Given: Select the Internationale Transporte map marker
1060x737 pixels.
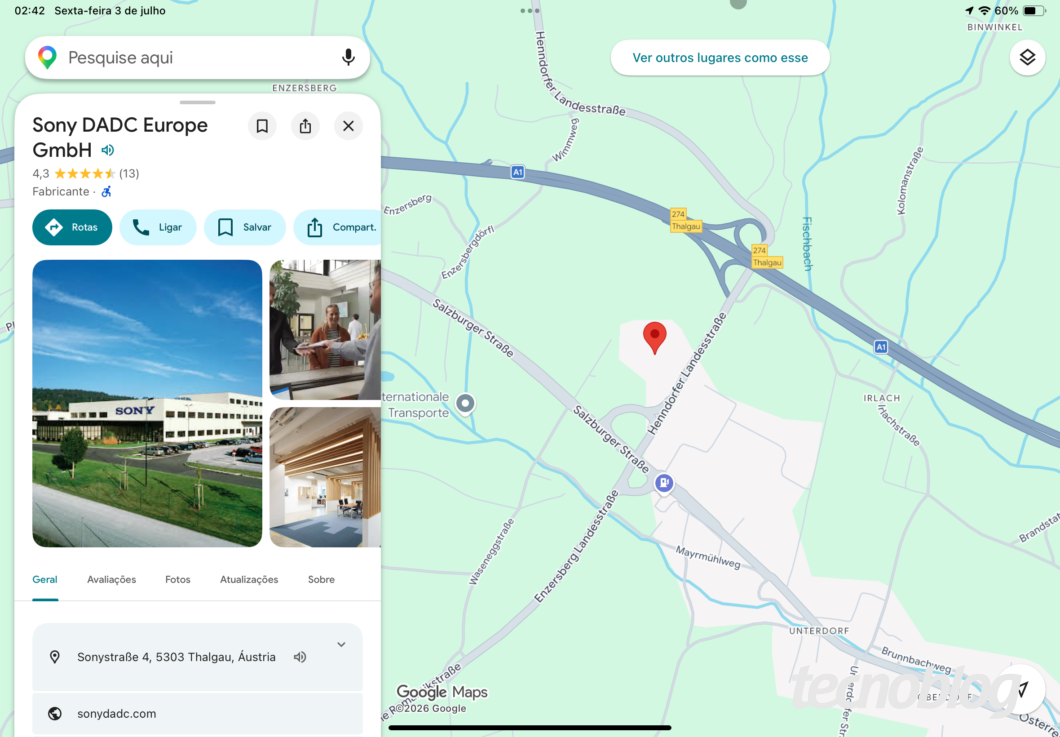Looking at the screenshot, I should click(464, 404).
